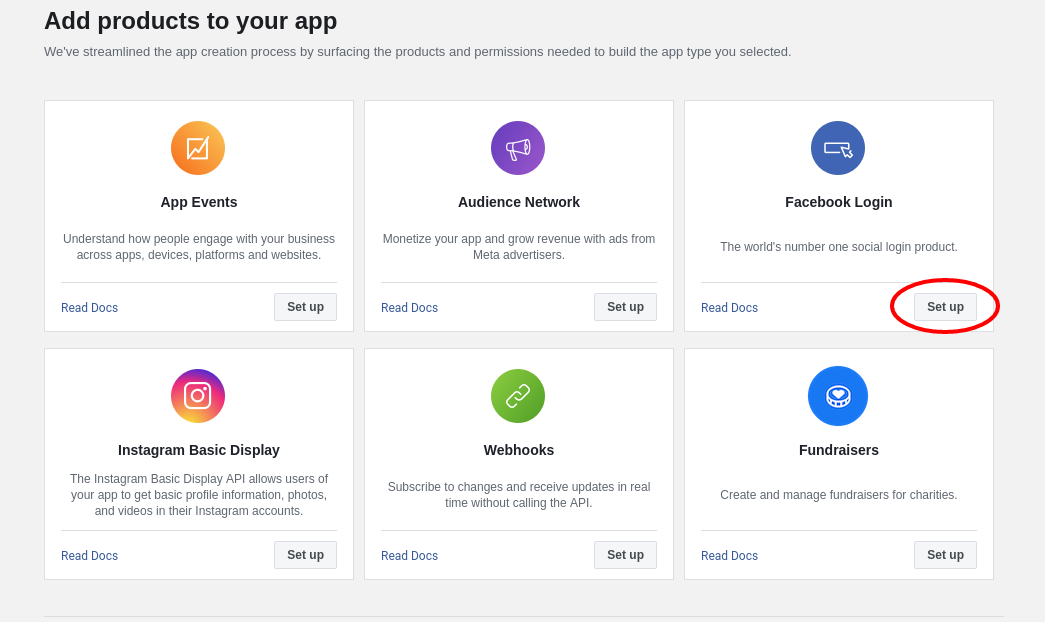Set up the Audience Network product
Screen dimensions: 1045x622
625,307
